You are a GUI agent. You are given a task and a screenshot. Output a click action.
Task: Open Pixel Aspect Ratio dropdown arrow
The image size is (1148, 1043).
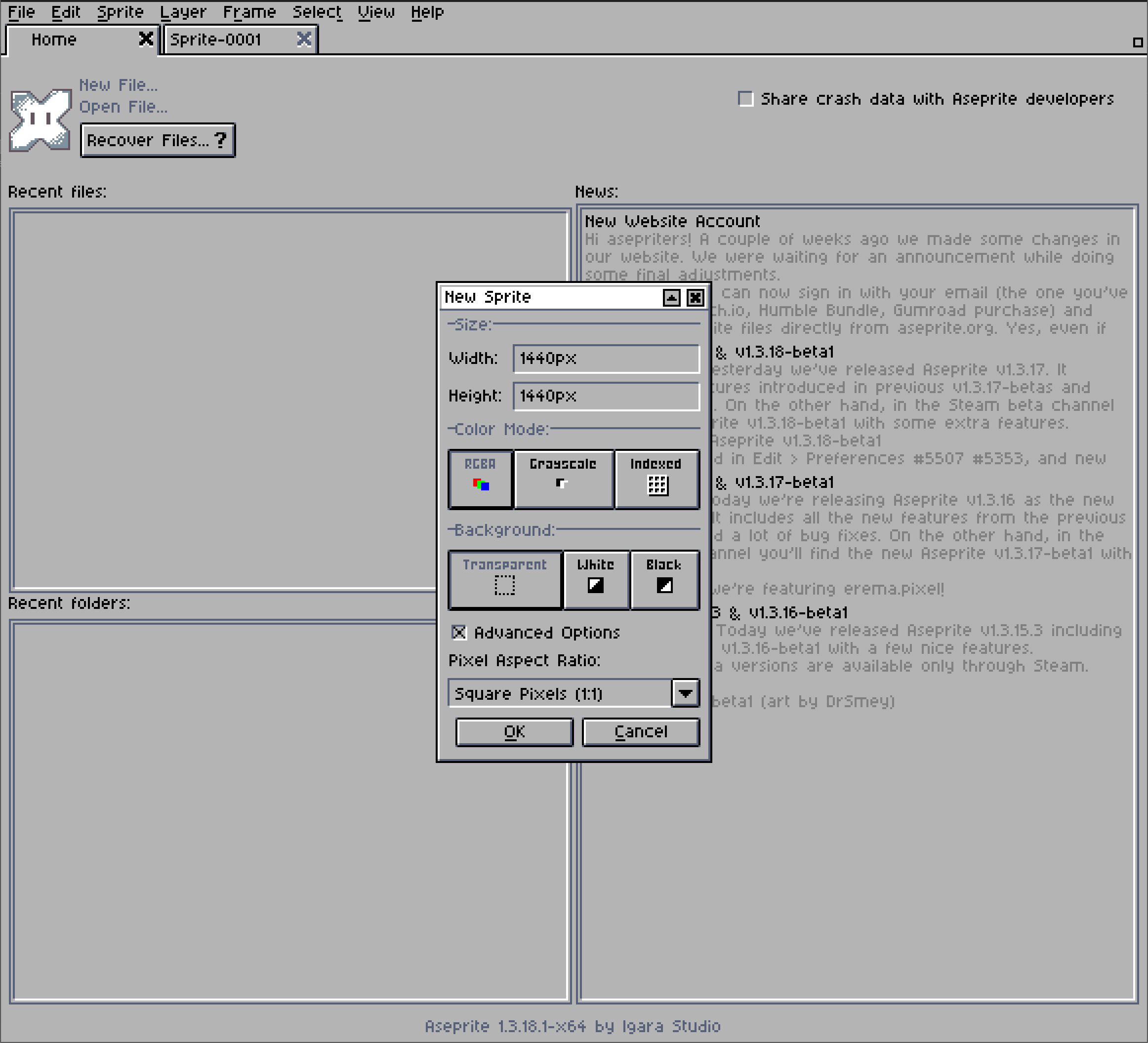(x=685, y=693)
